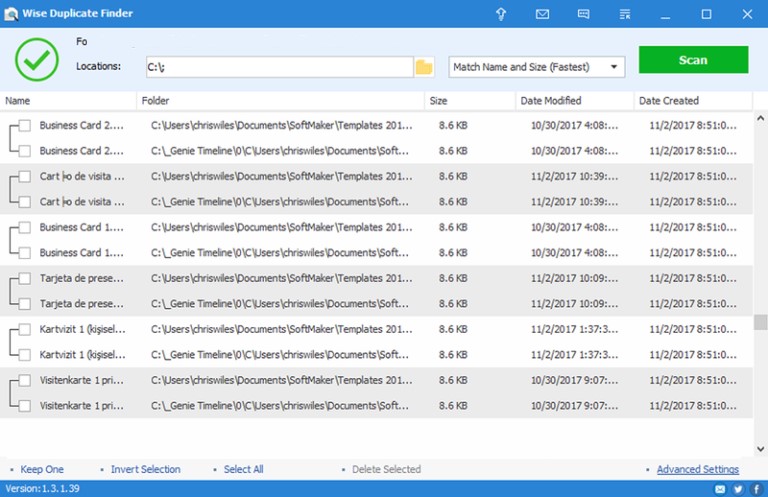Check Tarjeta de prese in SoftMaker Templates folder
768x497 pixels.
click(x=24, y=278)
